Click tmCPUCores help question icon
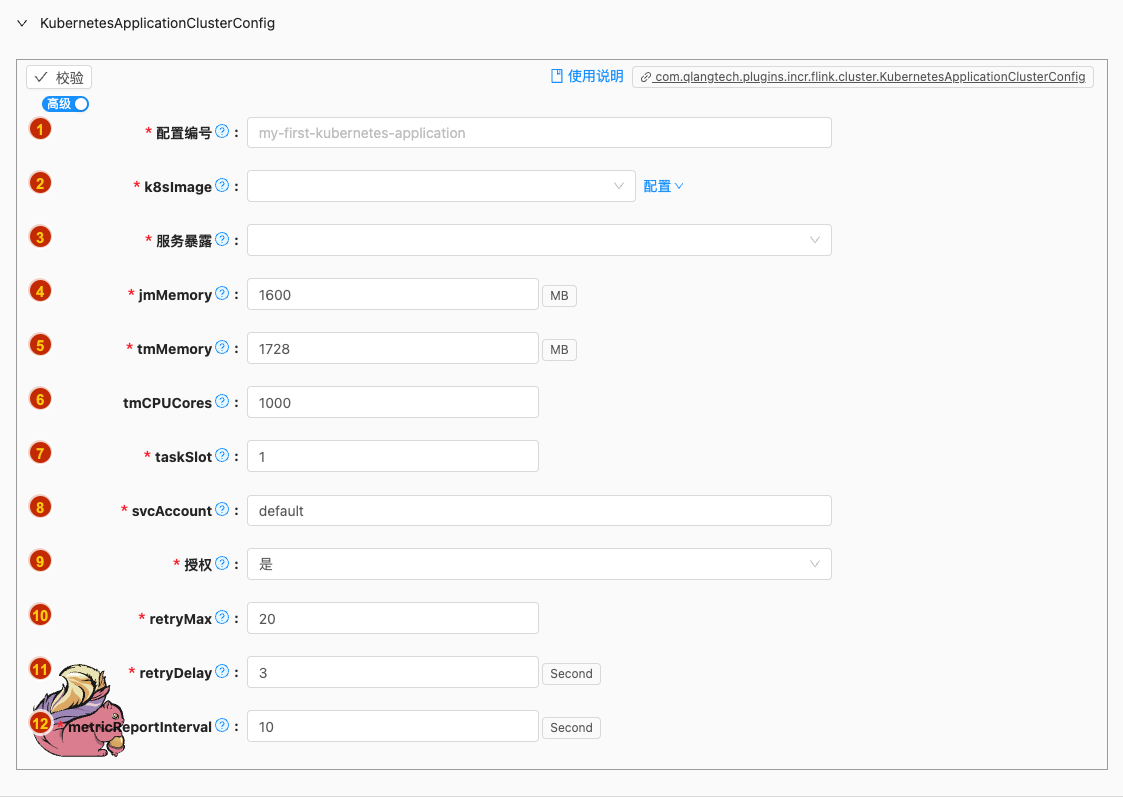Image resolution: width=1123 pixels, height=797 pixels. (222, 402)
